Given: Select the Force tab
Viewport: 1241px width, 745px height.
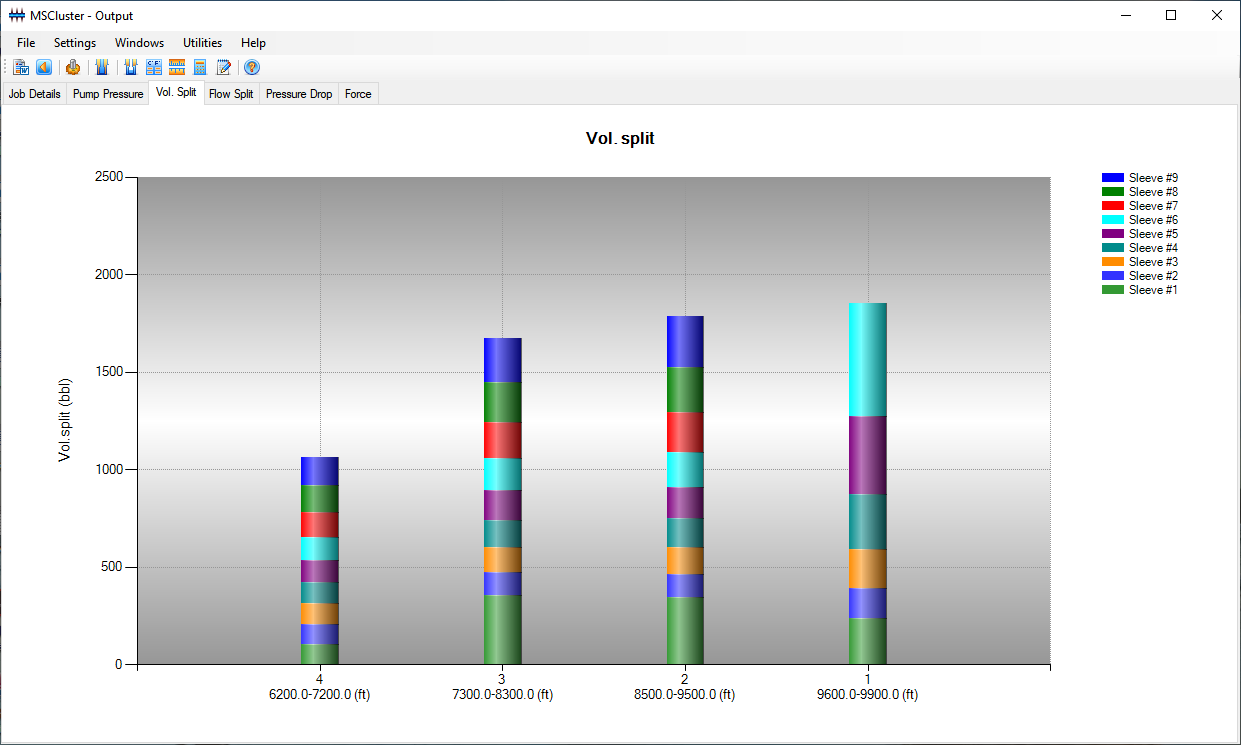Looking at the screenshot, I should [x=358, y=94].
